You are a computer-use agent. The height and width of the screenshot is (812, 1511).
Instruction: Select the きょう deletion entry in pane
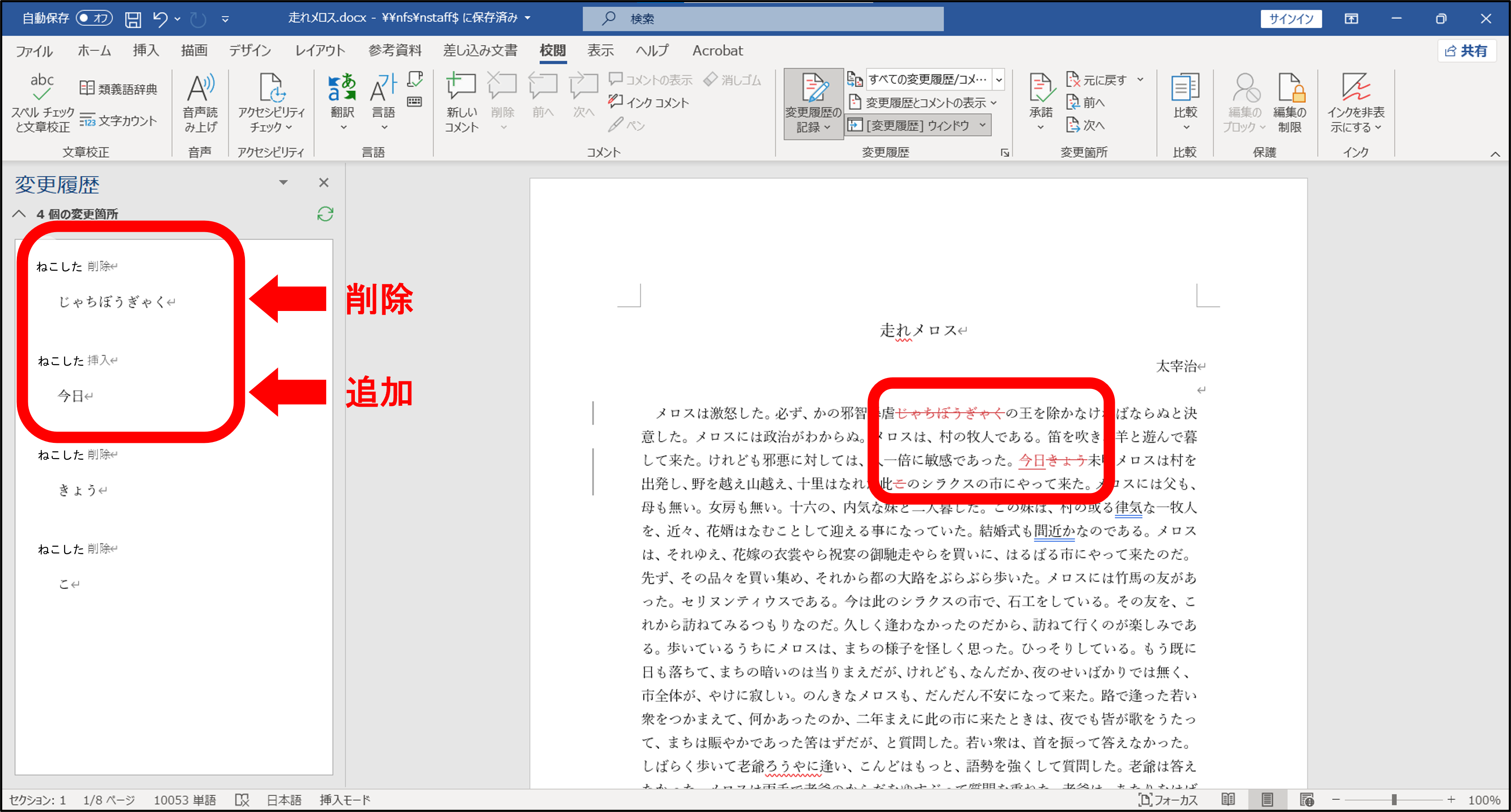pos(82,490)
